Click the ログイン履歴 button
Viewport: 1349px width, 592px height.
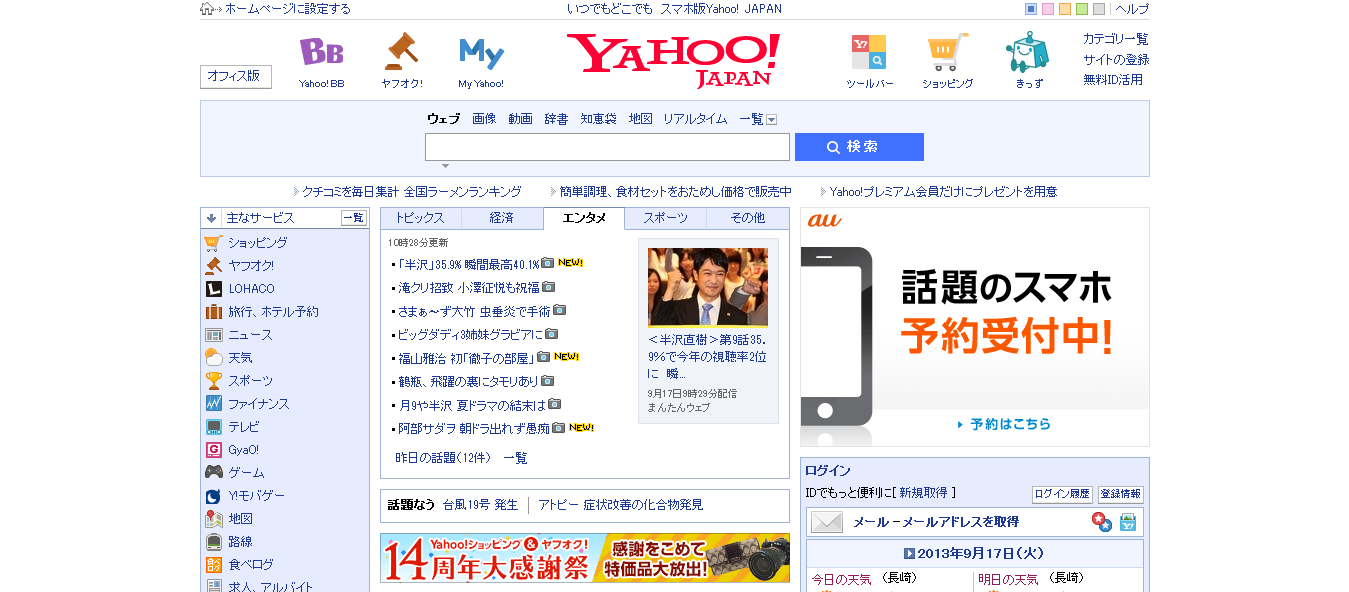pyautogui.click(x=1062, y=494)
